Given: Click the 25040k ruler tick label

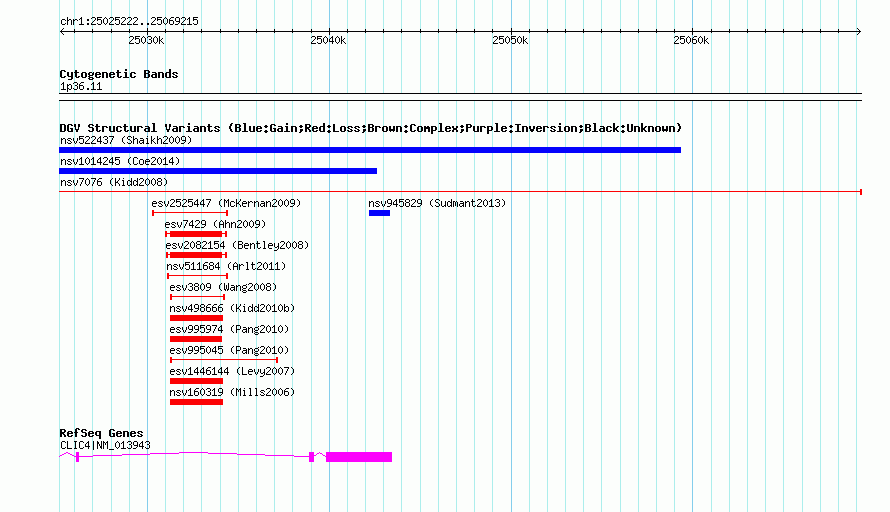Looking at the screenshot, I should click(x=328, y=41).
